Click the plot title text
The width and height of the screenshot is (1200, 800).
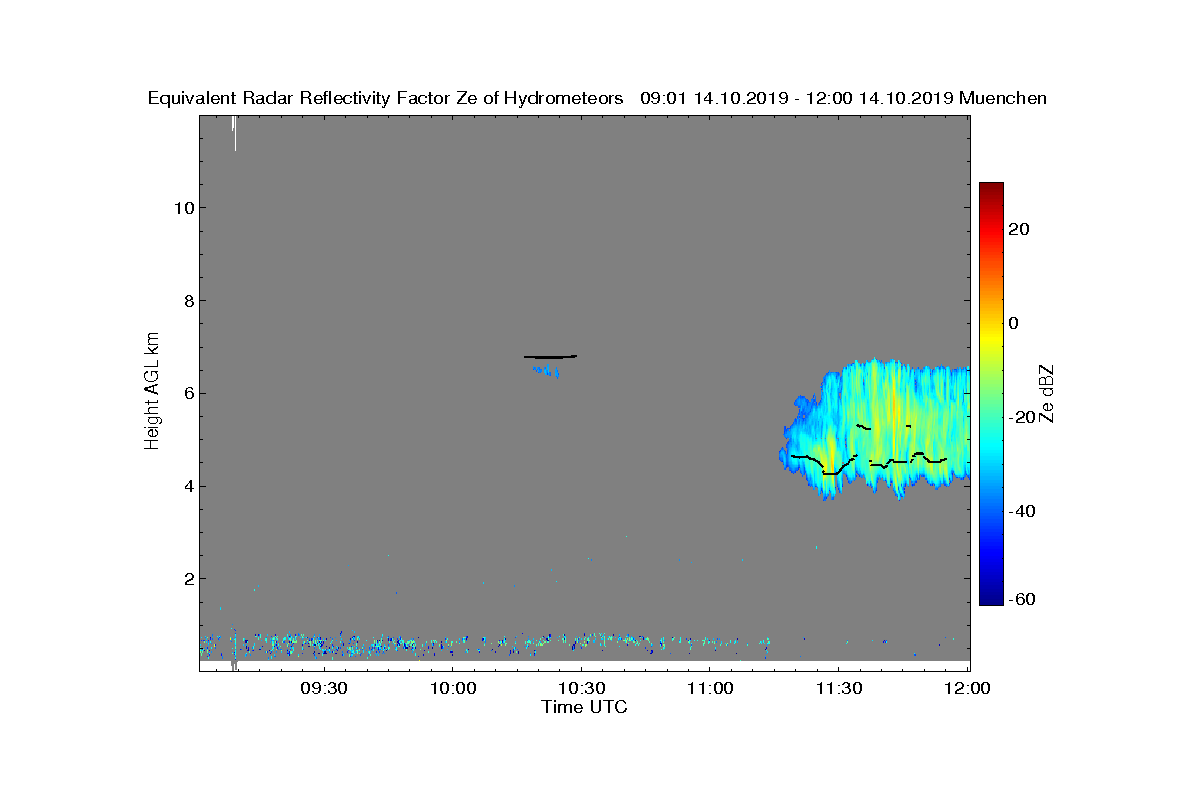click(597, 98)
